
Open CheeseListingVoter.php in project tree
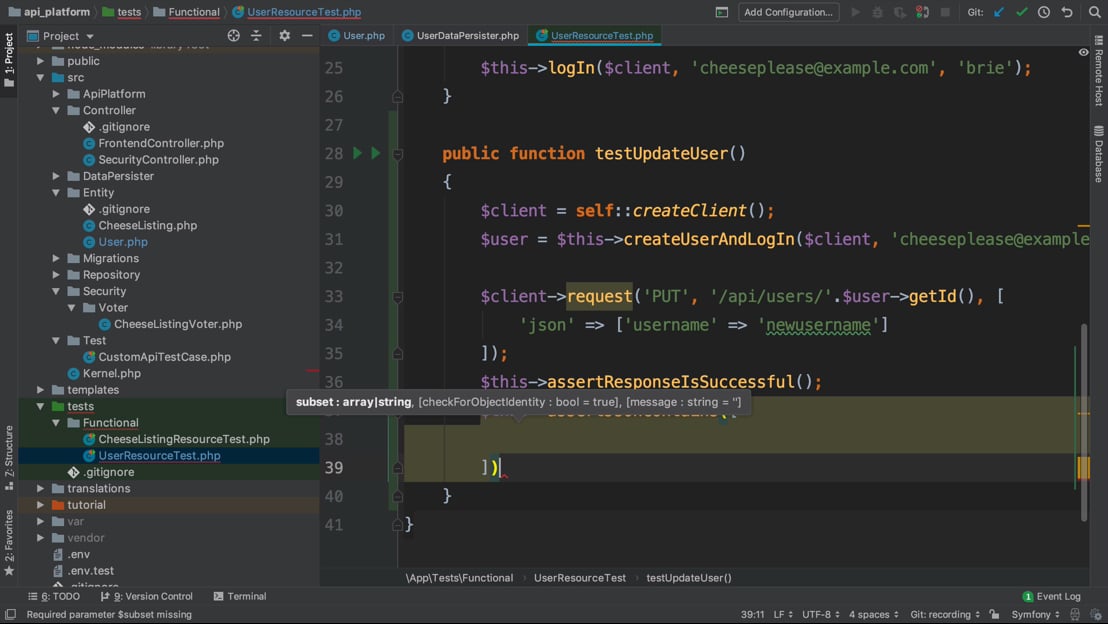click(177, 324)
